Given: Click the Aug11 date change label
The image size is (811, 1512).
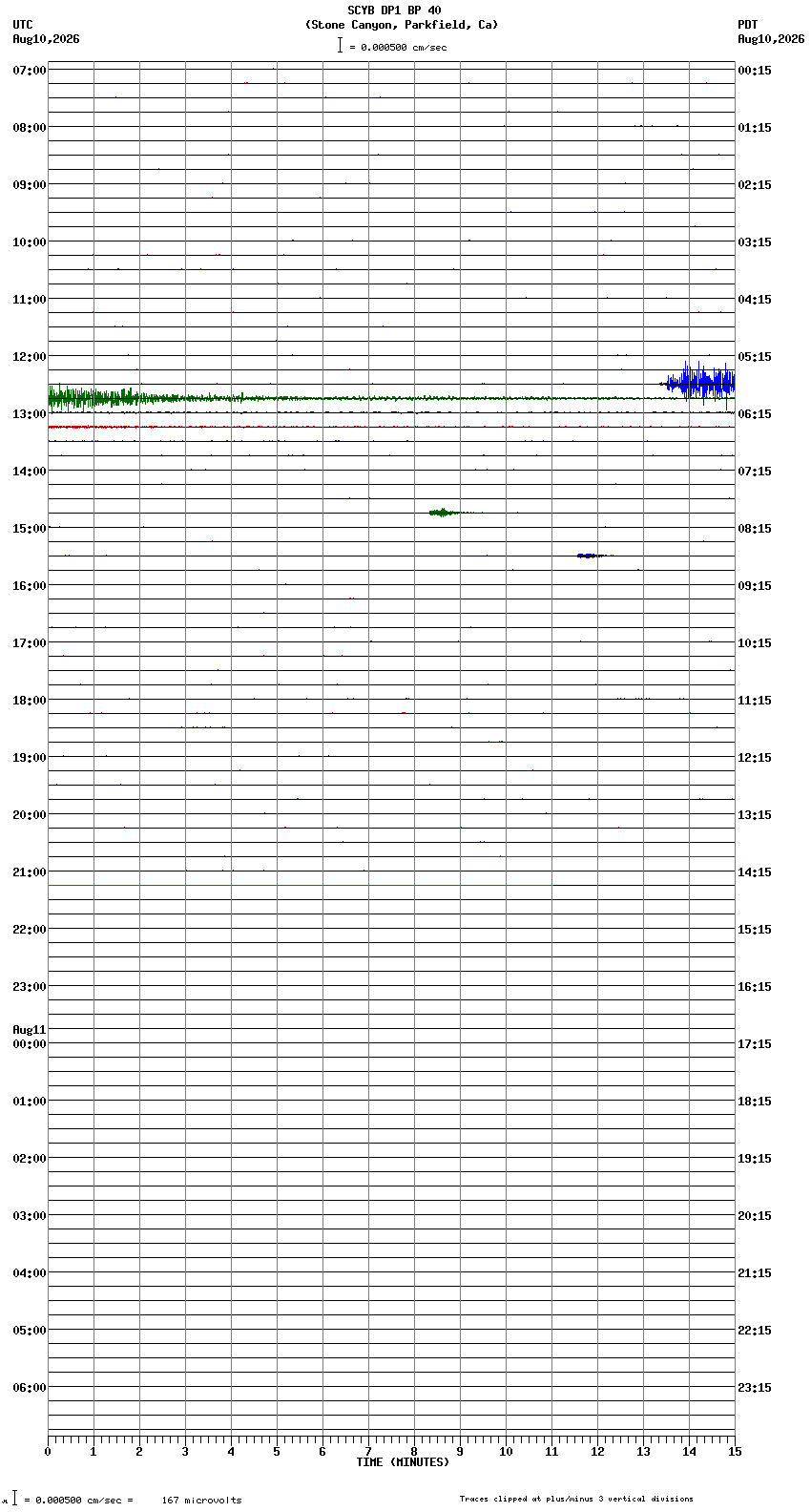Looking at the screenshot, I should click(x=30, y=1030).
